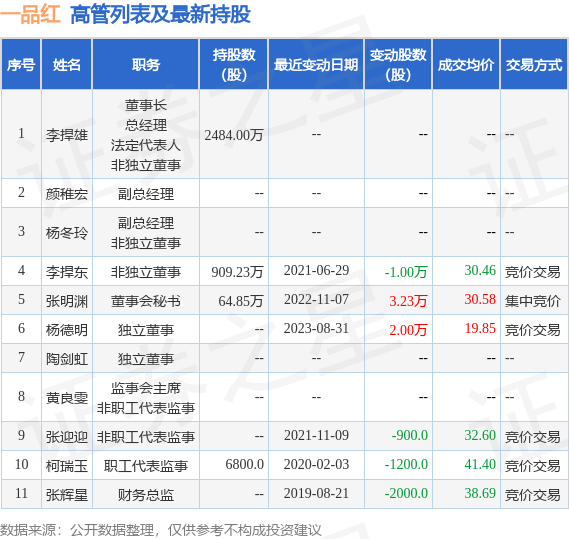Screen dimensions: 569x539
Task: Click the 序号 column header
Action: click(x=21, y=65)
